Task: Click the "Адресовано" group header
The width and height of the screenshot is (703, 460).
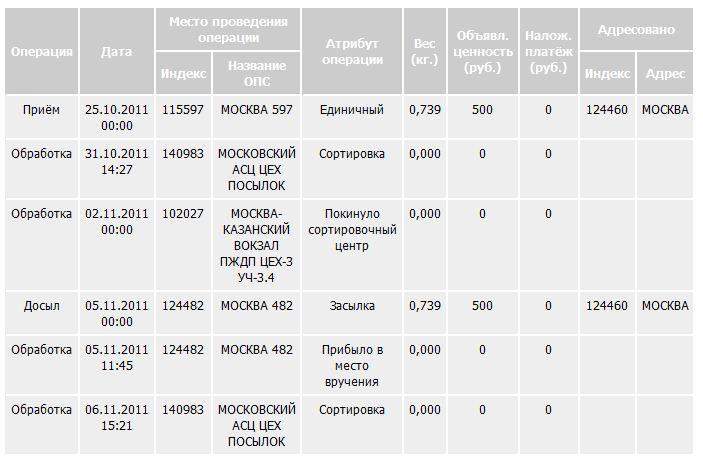Action: (x=636, y=30)
